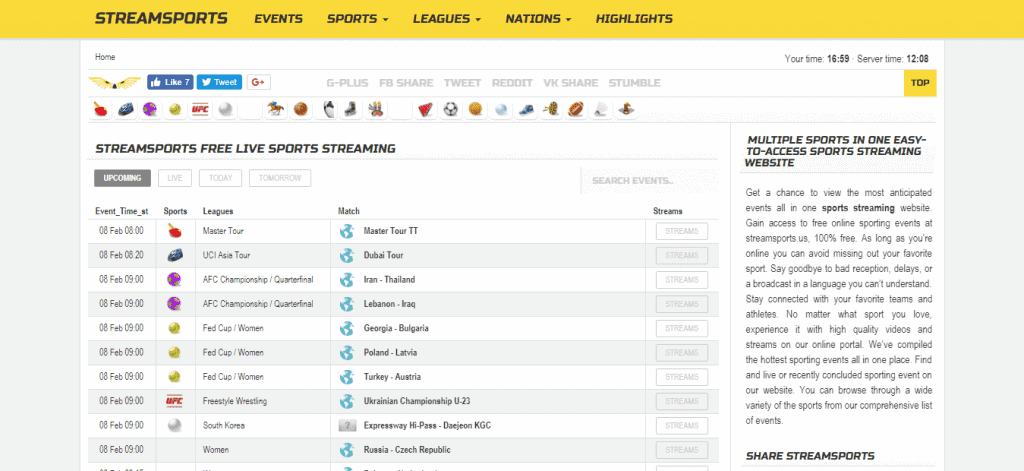Click the flag icon beside Expressway Hi-Pass match

tap(347, 426)
